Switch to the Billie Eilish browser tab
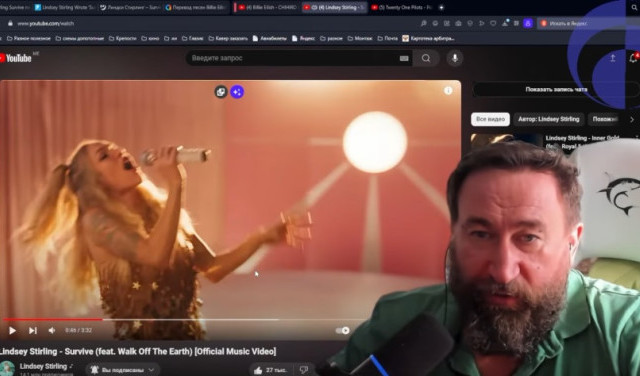This screenshot has height=376, width=640. point(267,7)
